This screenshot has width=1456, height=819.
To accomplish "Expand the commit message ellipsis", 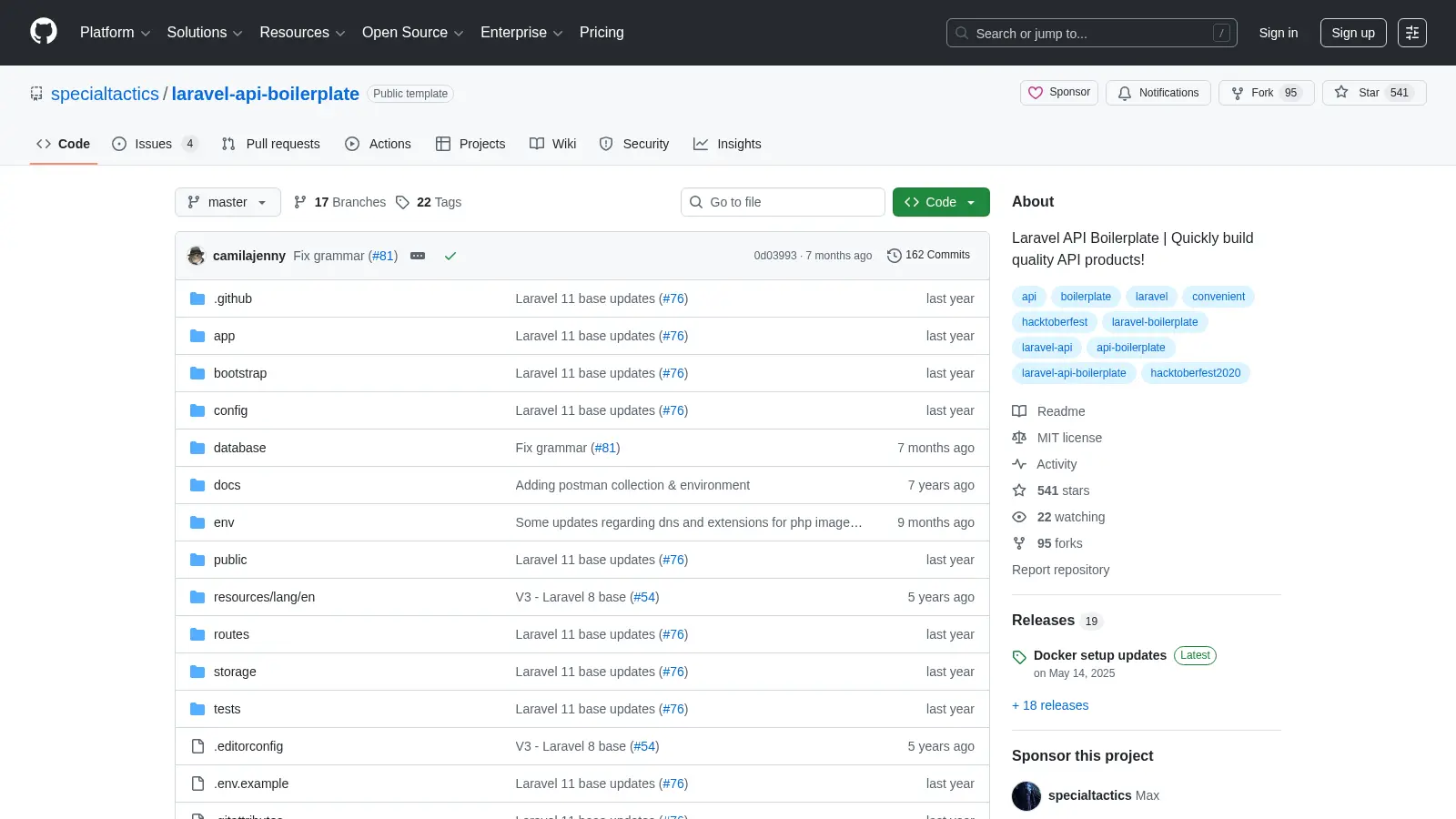I will 418,256.
